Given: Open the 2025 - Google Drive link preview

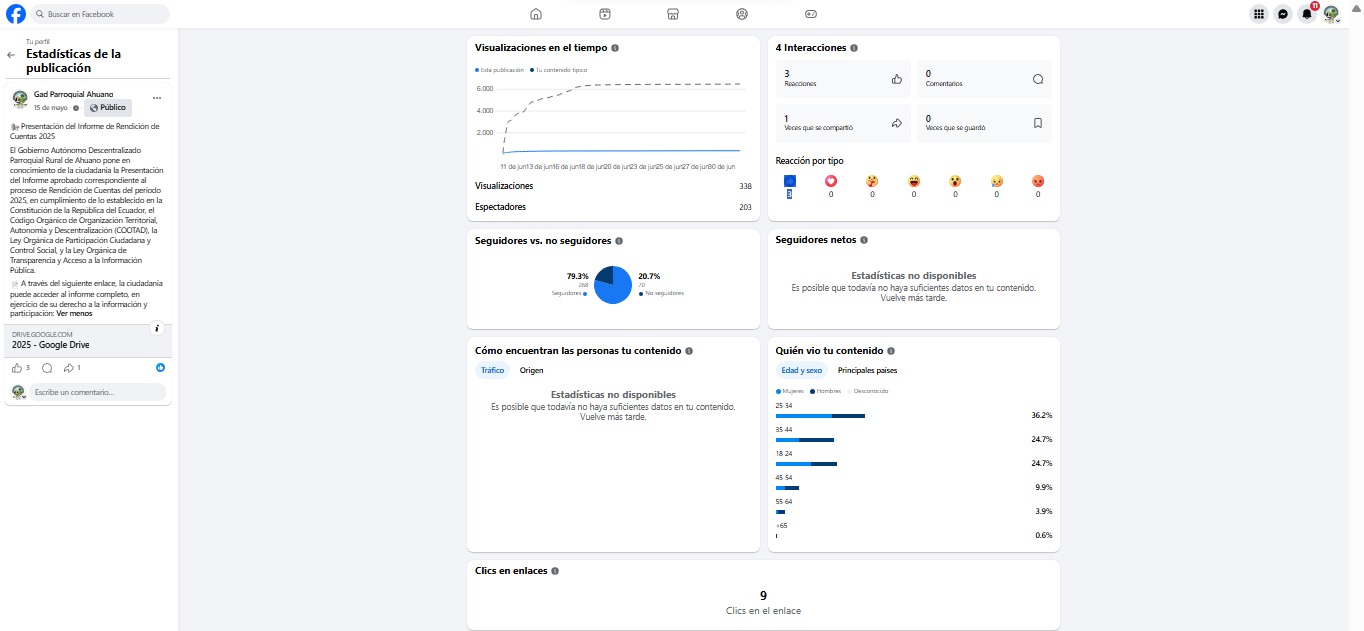Looking at the screenshot, I should click(x=89, y=340).
